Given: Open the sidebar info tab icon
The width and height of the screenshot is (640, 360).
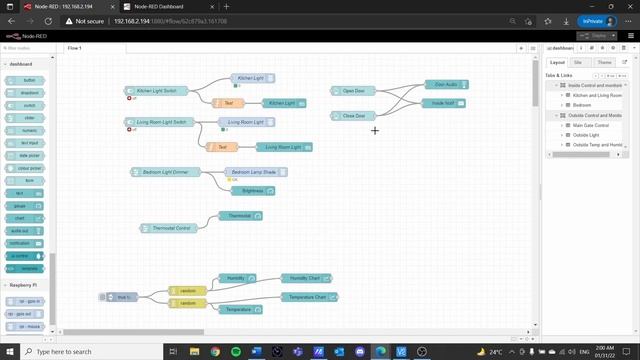Looking at the screenshot, I should tap(581, 48).
